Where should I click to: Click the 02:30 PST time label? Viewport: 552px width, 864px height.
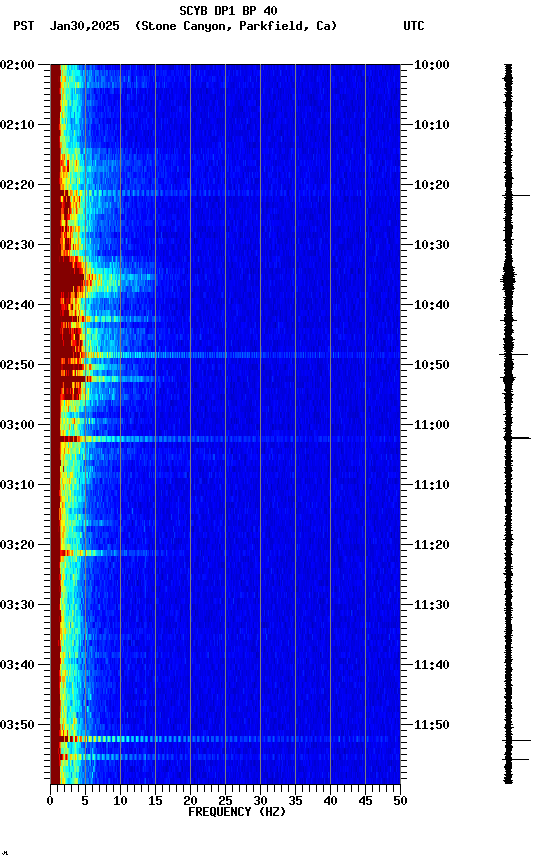(17, 245)
